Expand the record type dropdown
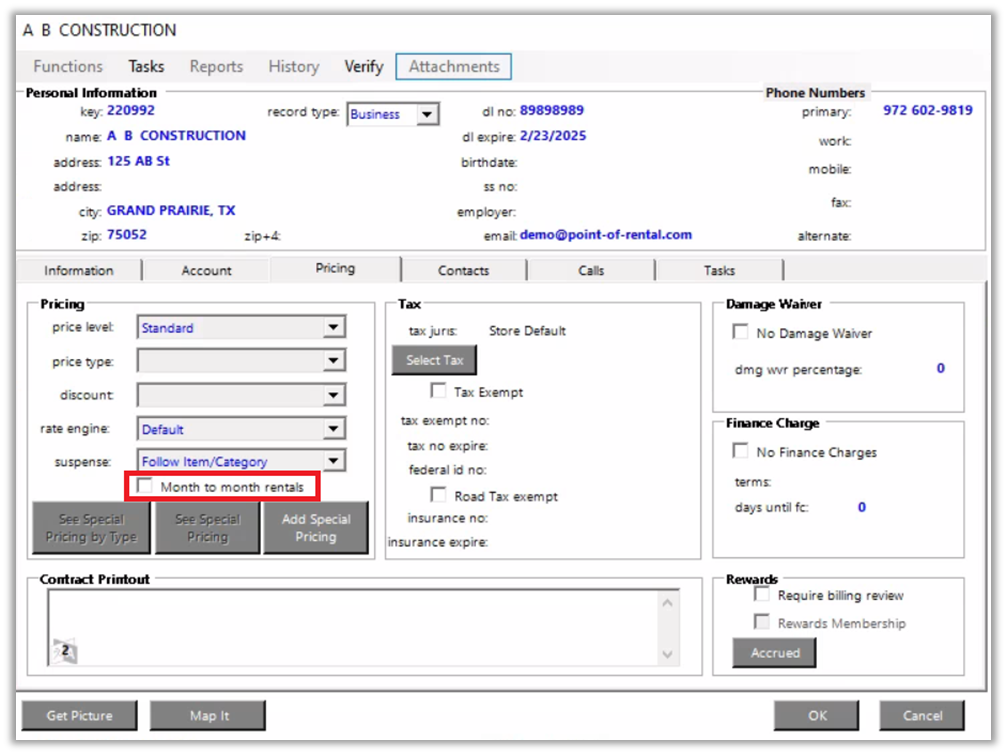Image resolution: width=1007 pixels, height=755 pixels. (427, 114)
